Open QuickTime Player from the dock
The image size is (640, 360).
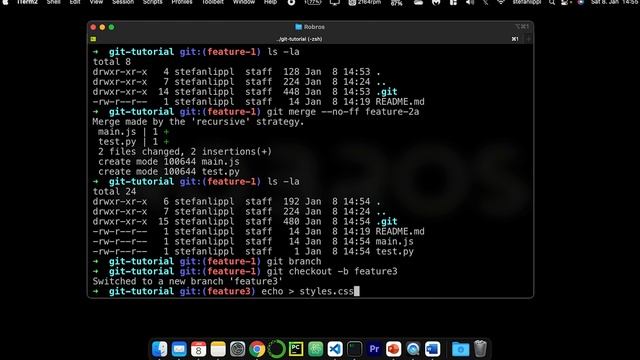(x=413, y=349)
